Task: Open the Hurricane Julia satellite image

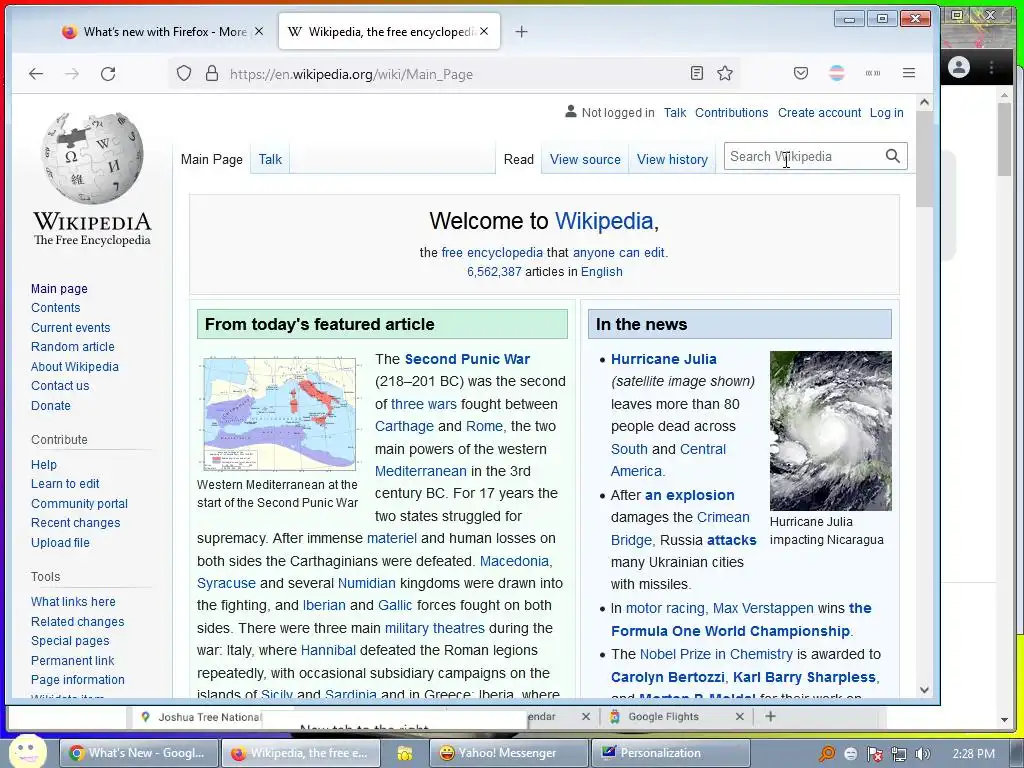Action: 831,431
